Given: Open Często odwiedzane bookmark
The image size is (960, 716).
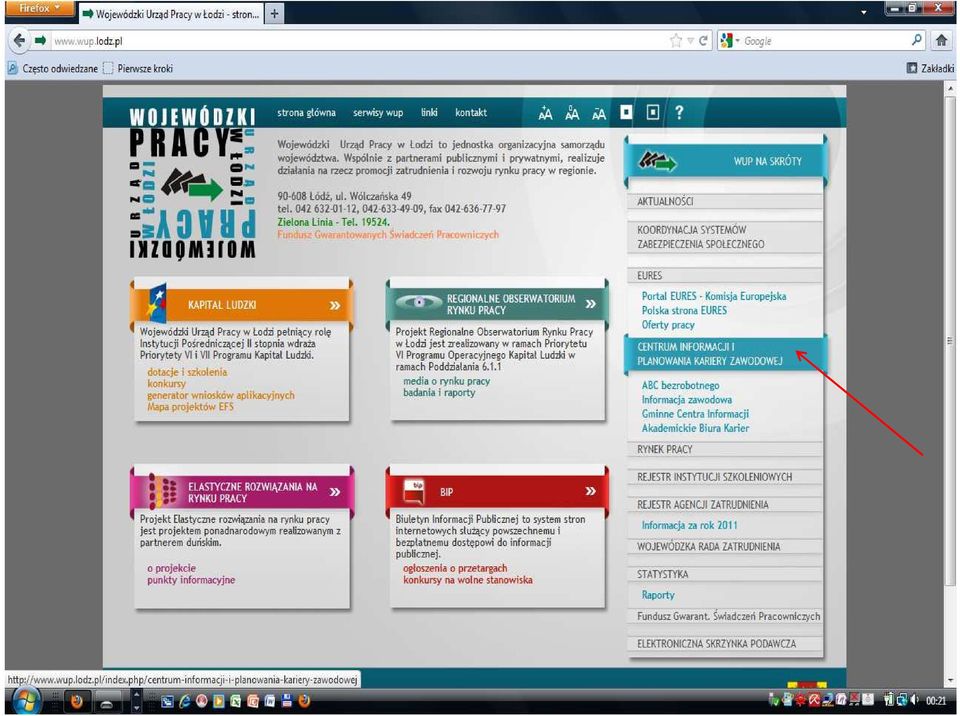Looking at the screenshot, I should tap(53, 69).
